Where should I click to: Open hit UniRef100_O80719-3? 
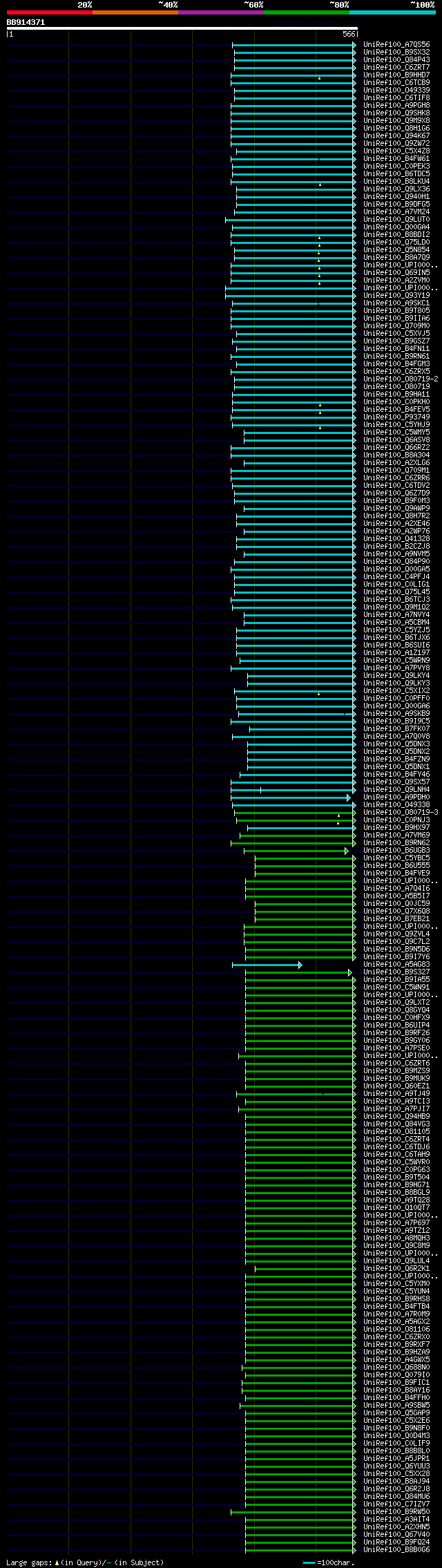click(401, 813)
